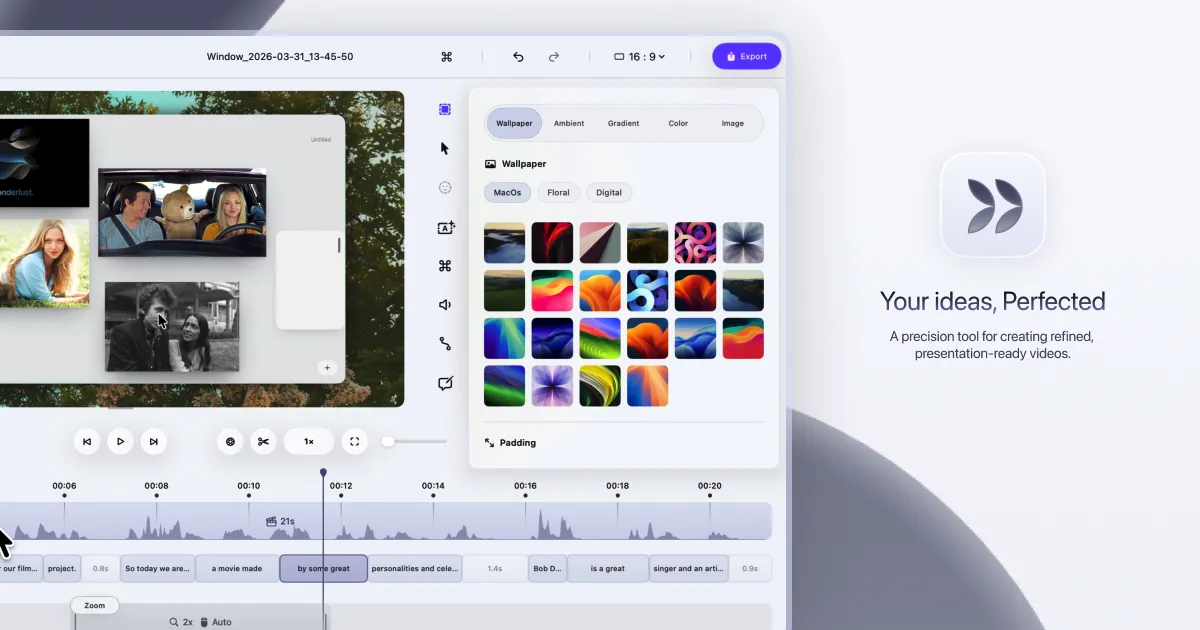Skip to the end of video
The height and width of the screenshot is (630, 1200).
pos(153,441)
